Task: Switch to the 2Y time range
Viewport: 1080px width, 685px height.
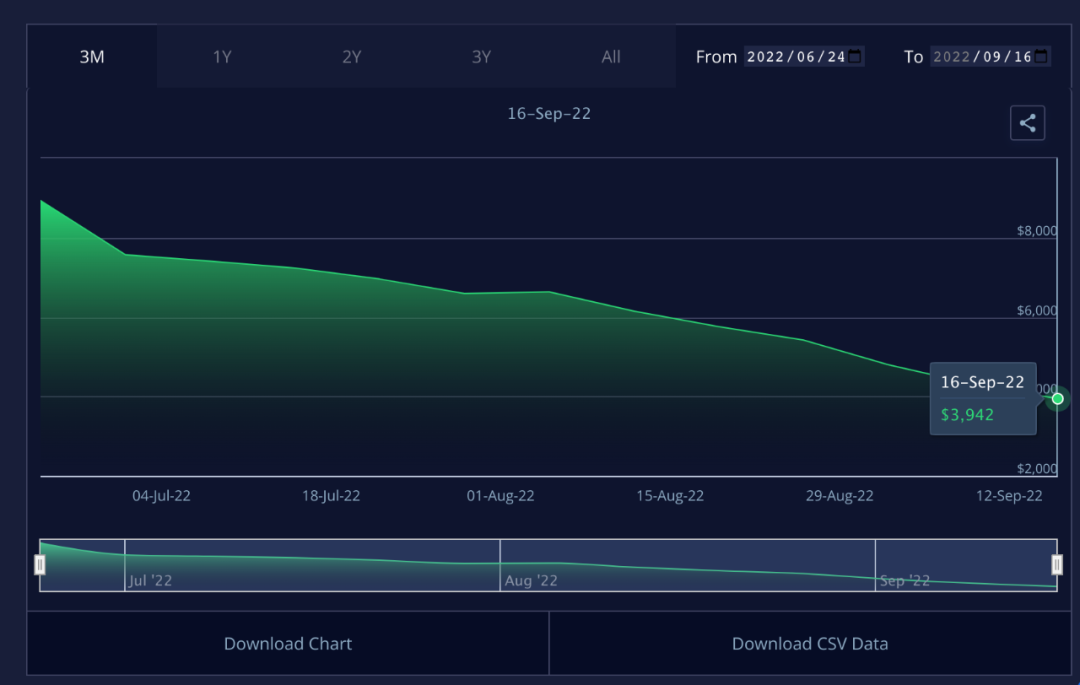Action: pos(352,57)
